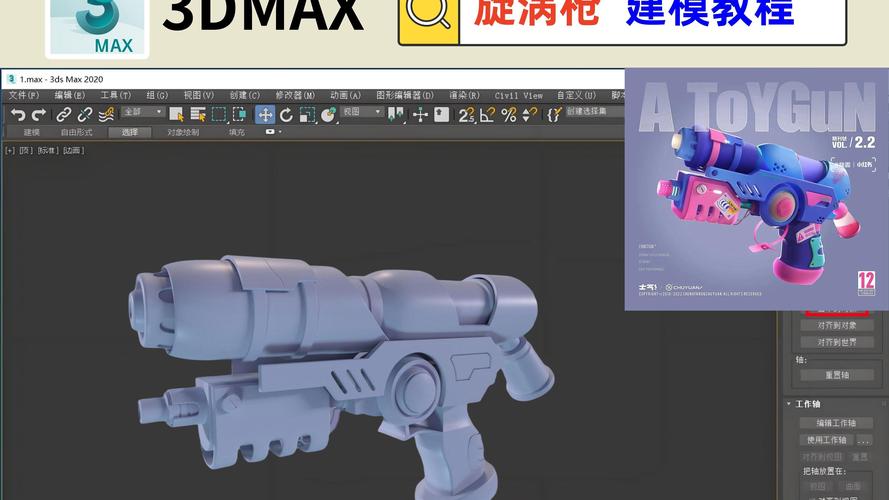Screen dimensions: 889x500
Task: Click the viewport [+] menu label
Action: [10, 150]
